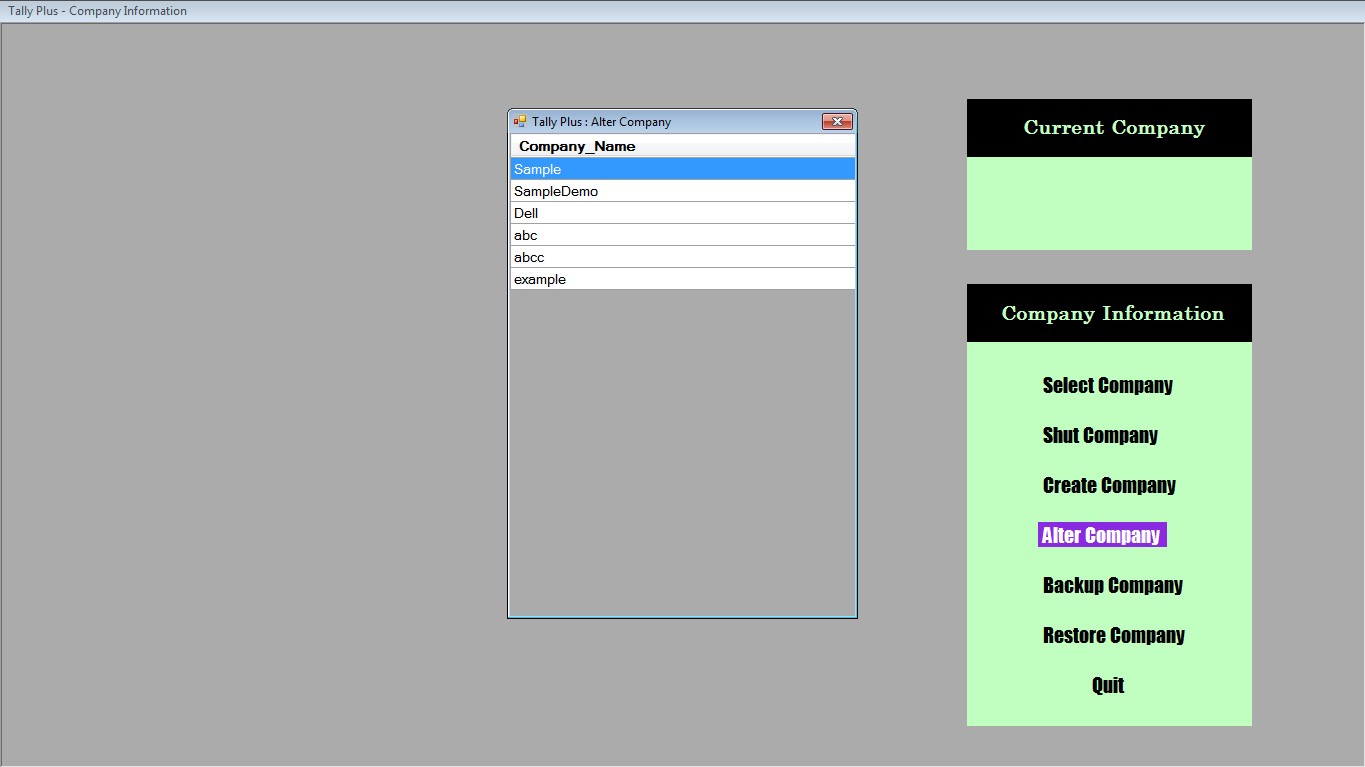
Task: Open the Backup Company option
Action: [1113, 585]
